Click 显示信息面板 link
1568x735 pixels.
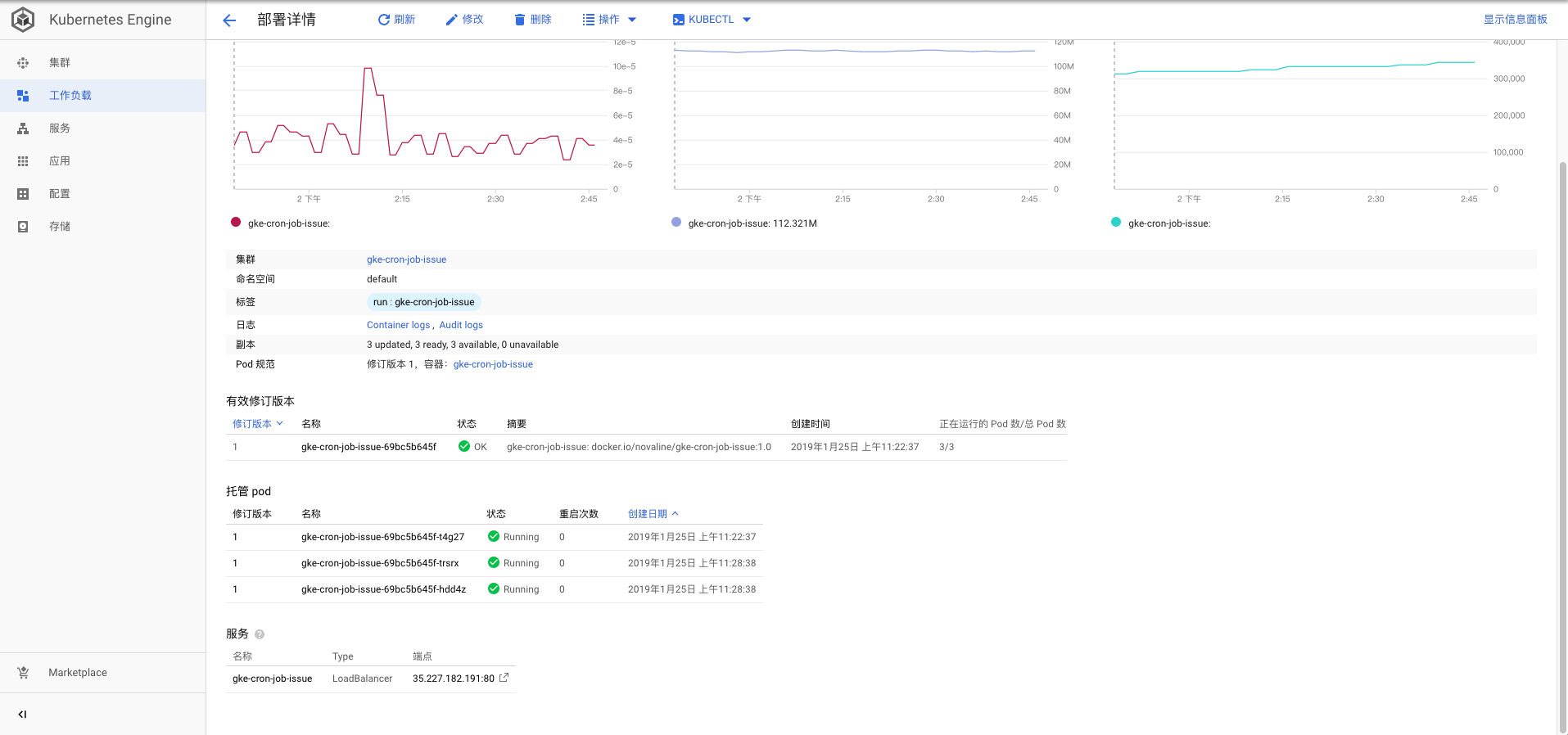tap(1515, 20)
